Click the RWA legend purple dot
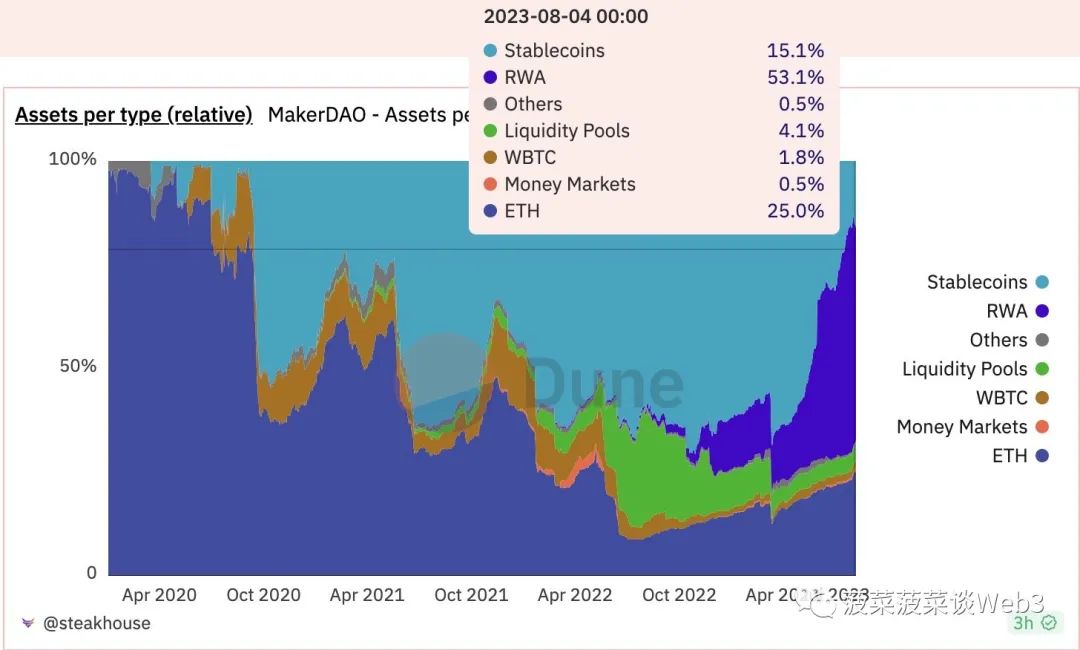The image size is (1080, 650). pos(1042,312)
